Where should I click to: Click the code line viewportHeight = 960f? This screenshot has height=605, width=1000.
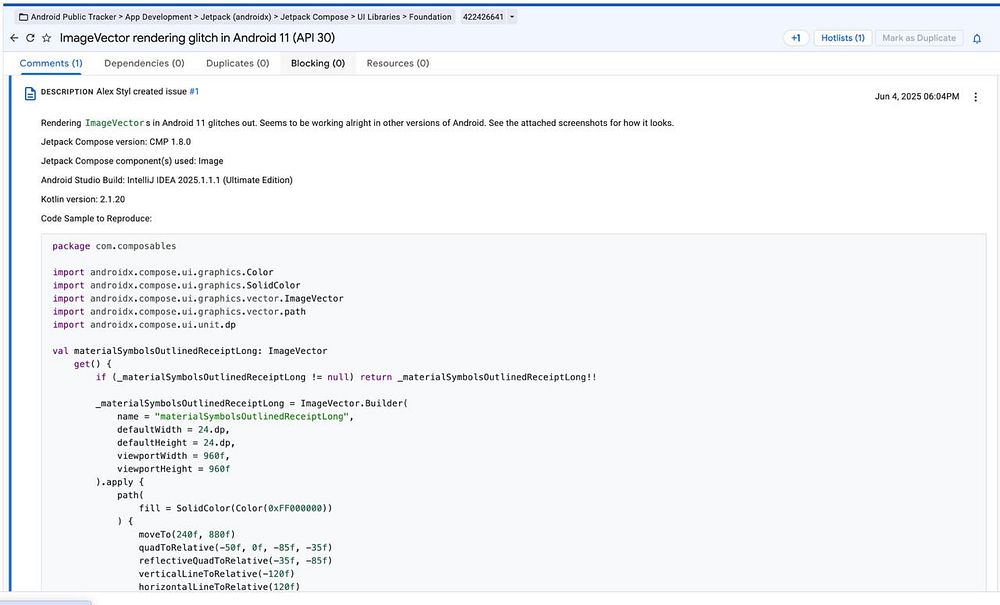pos(173,469)
